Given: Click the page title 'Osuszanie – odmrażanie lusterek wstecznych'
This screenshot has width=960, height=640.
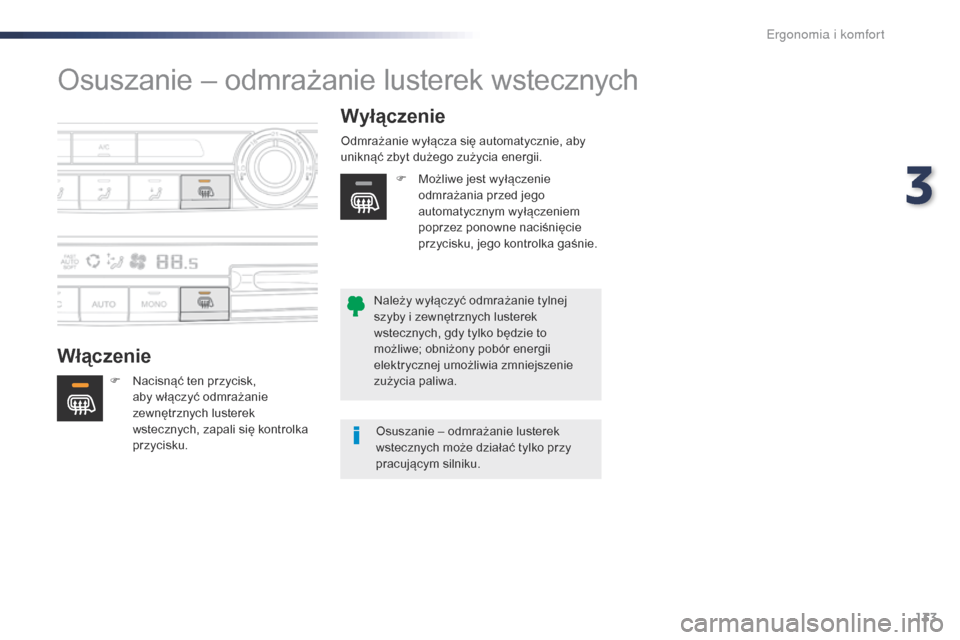Looking at the screenshot, I should (x=348, y=80).
